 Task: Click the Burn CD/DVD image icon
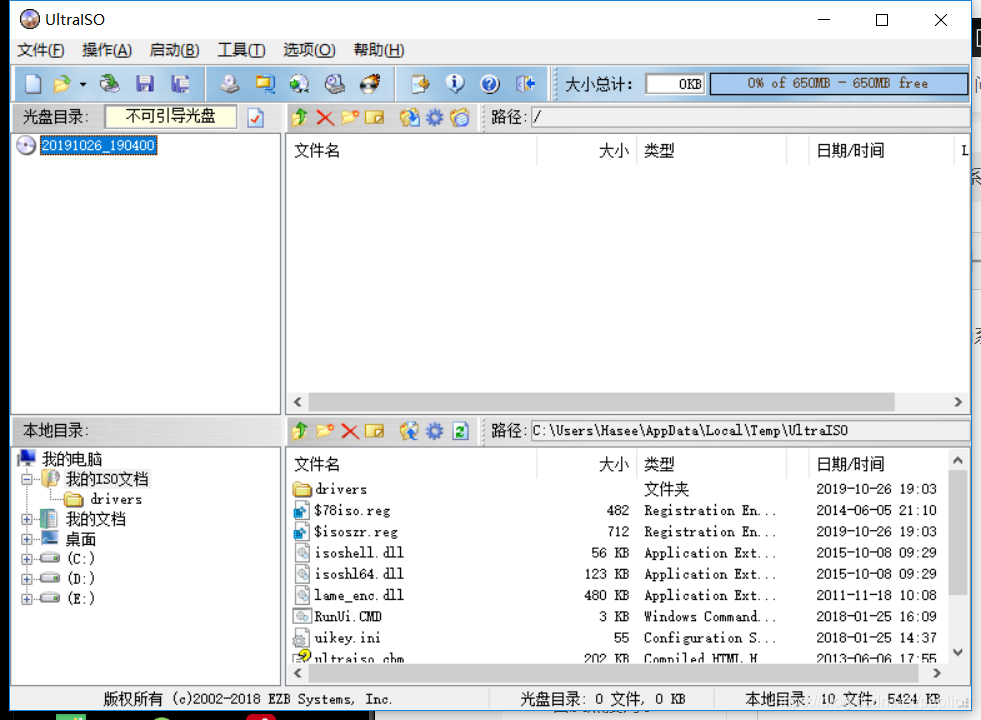[x=370, y=84]
